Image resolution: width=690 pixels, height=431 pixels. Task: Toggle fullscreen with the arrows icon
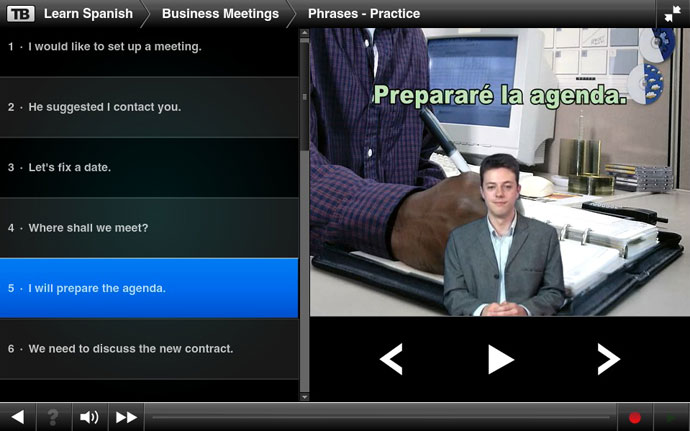[669, 14]
